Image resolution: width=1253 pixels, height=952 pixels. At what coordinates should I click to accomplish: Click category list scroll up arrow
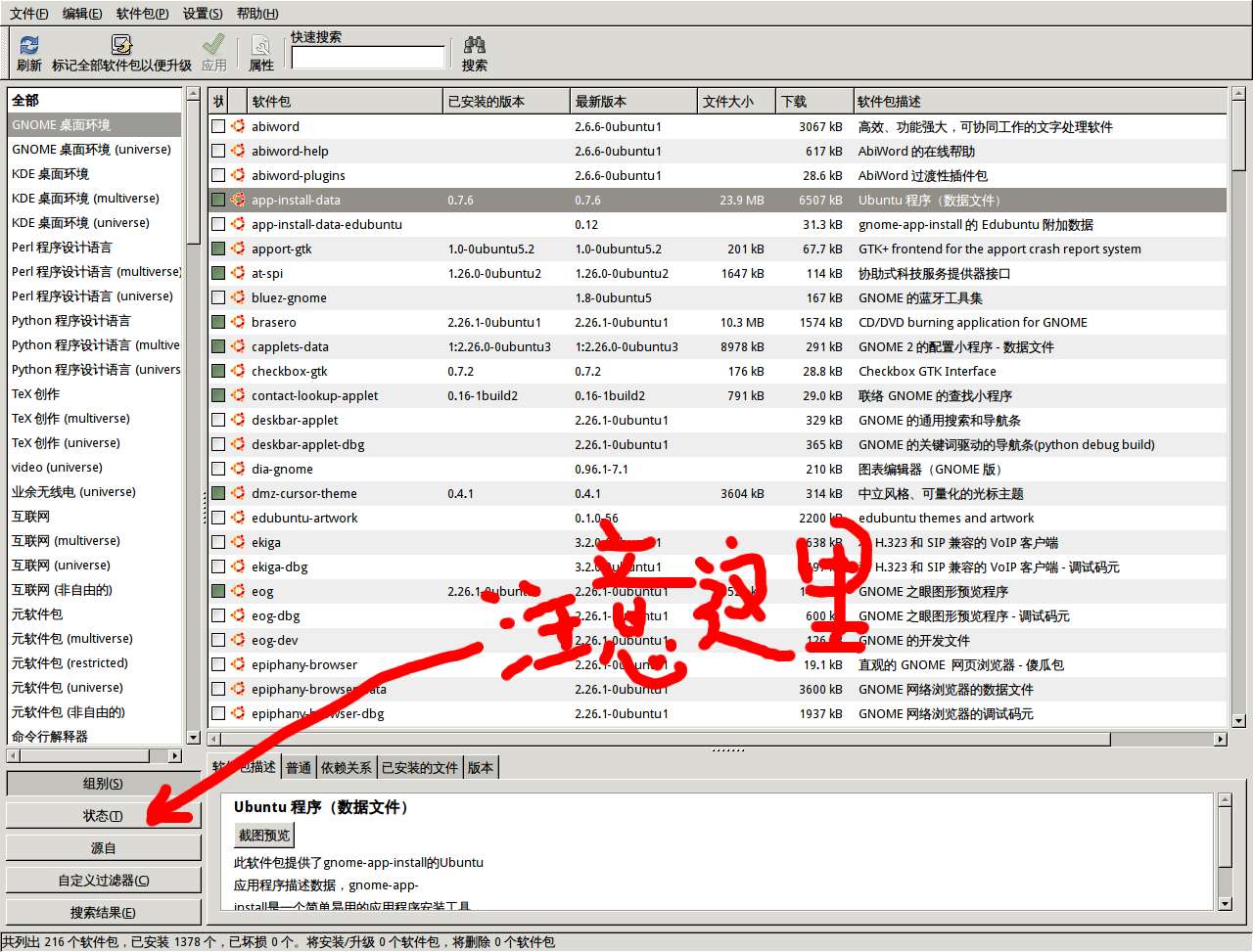click(193, 95)
